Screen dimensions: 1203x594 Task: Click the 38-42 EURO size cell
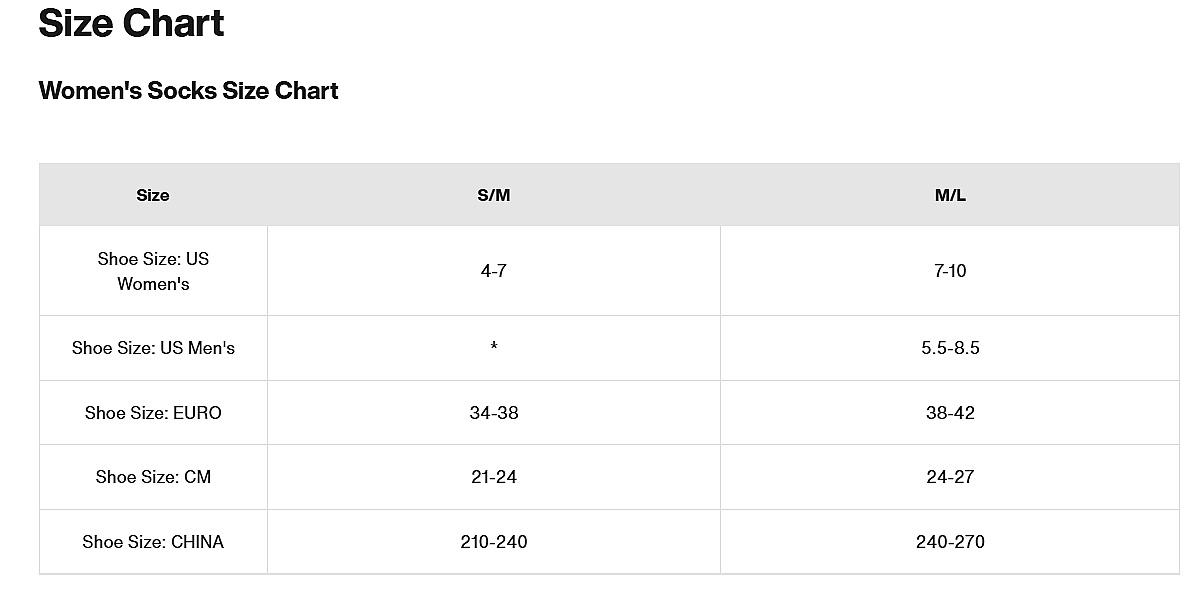pyautogui.click(x=950, y=413)
